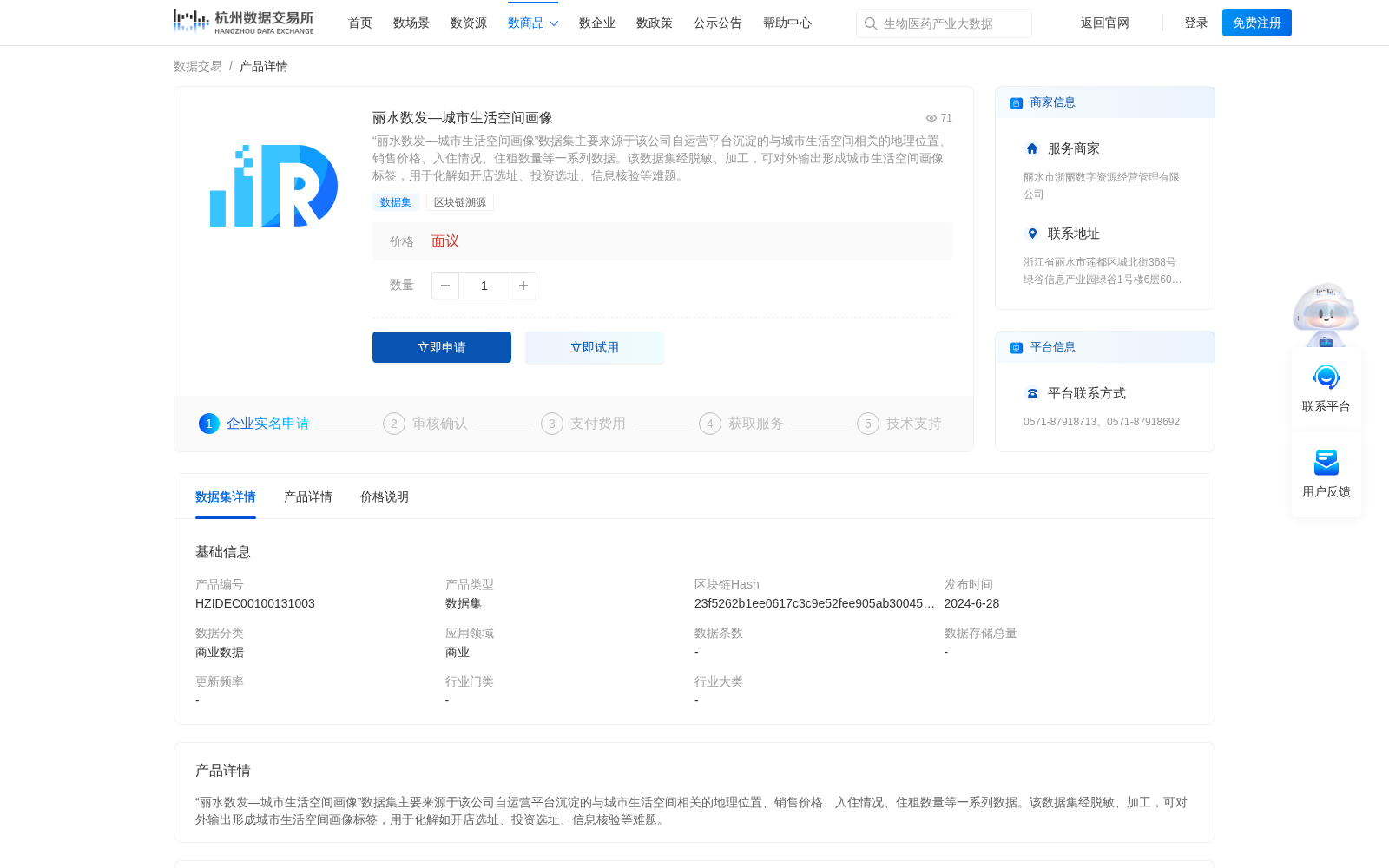The height and width of the screenshot is (868, 1389).
Task: Click the 数据集 tag
Action: pos(396,202)
